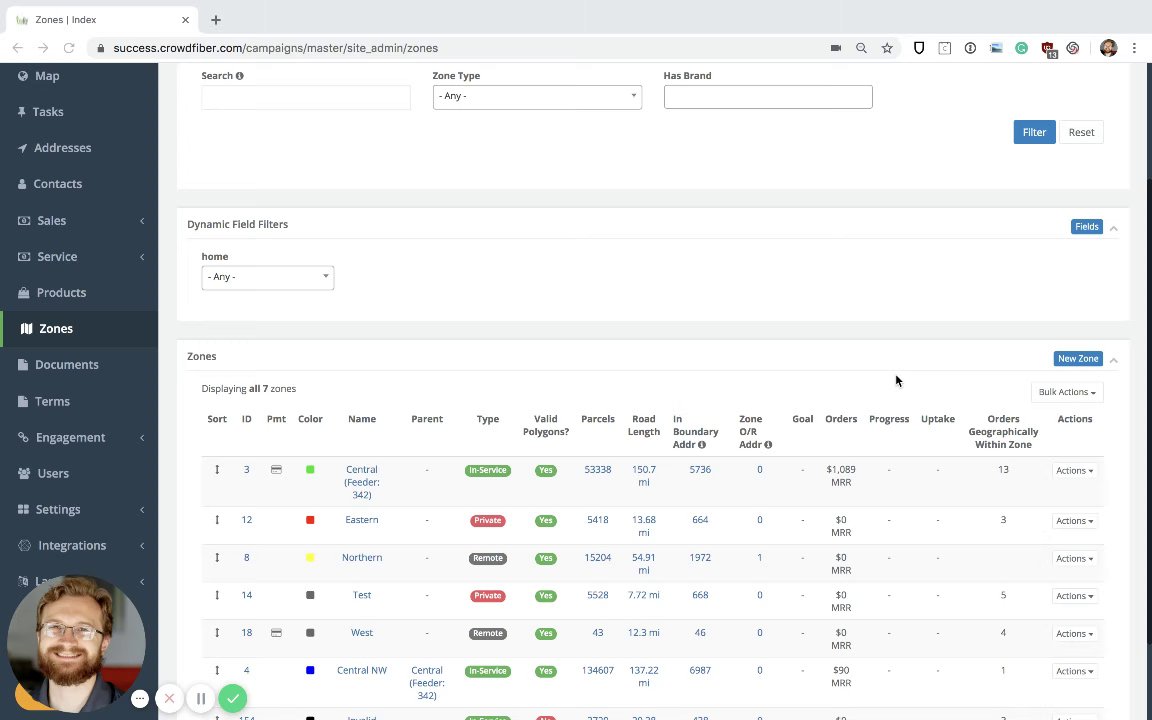Click the blue color swatch for Central NW
The image size is (1152, 720).
[x=310, y=670]
